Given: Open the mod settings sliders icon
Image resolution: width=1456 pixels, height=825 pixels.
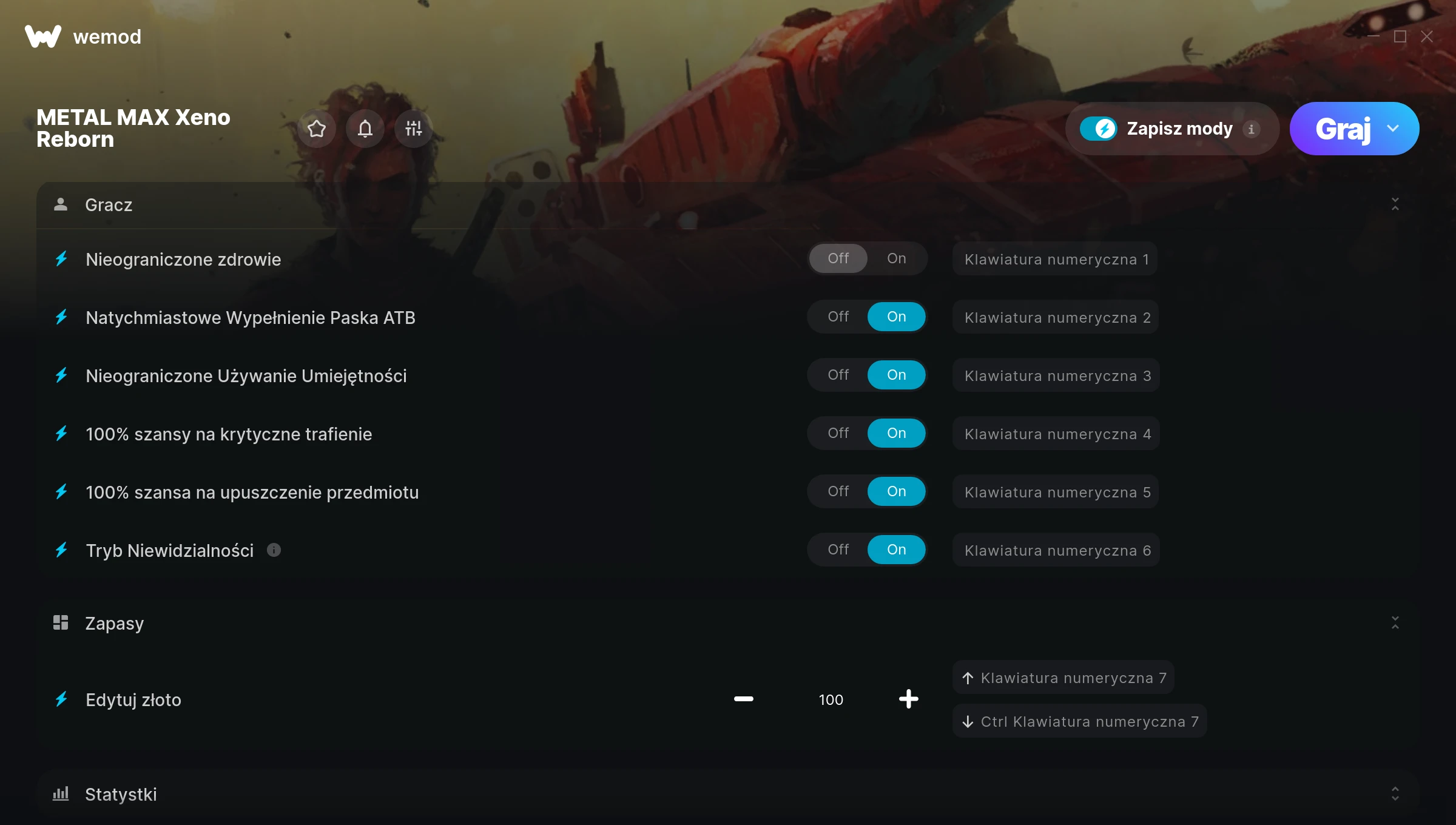Looking at the screenshot, I should [x=414, y=129].
